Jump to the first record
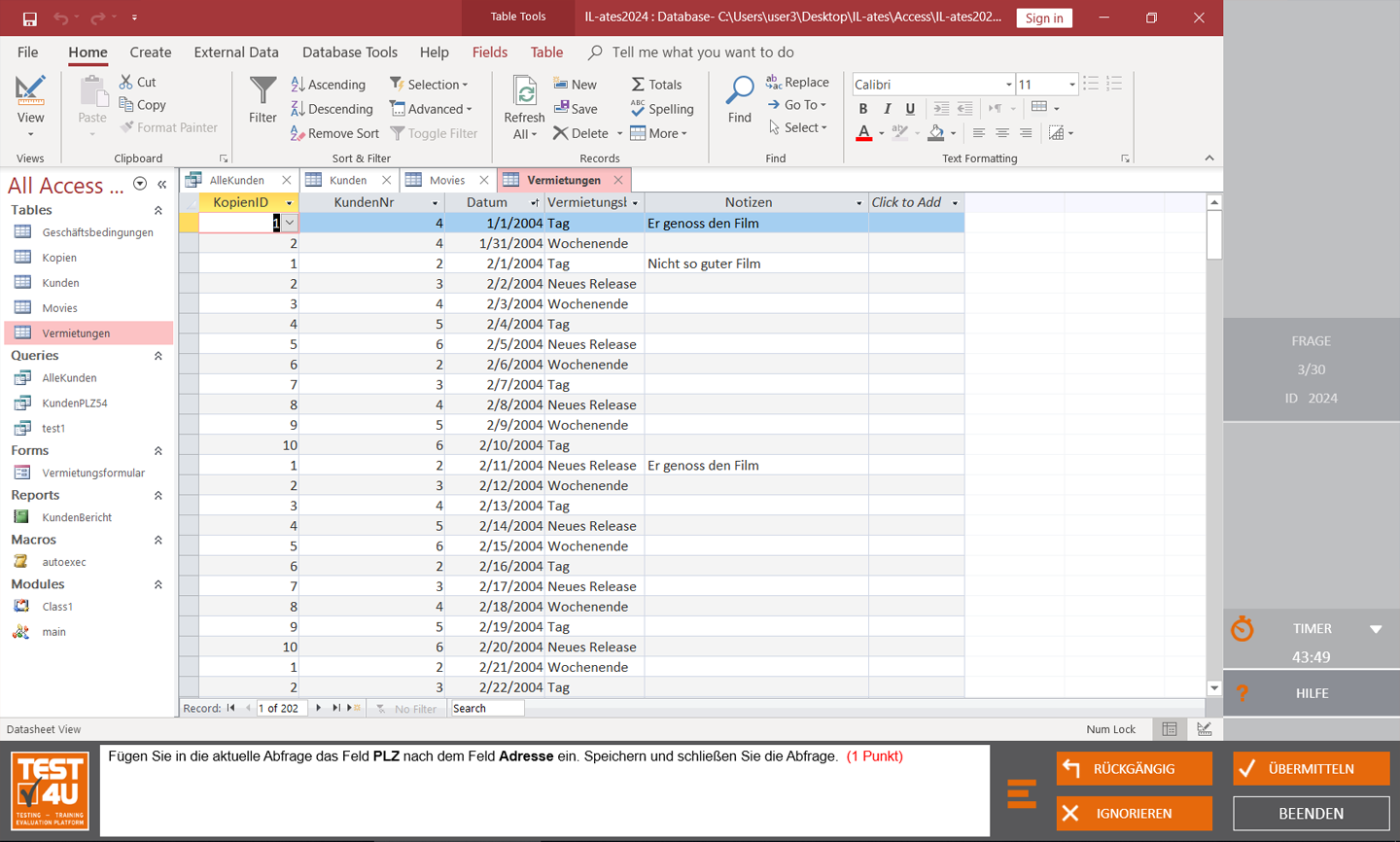 (231, 708)
